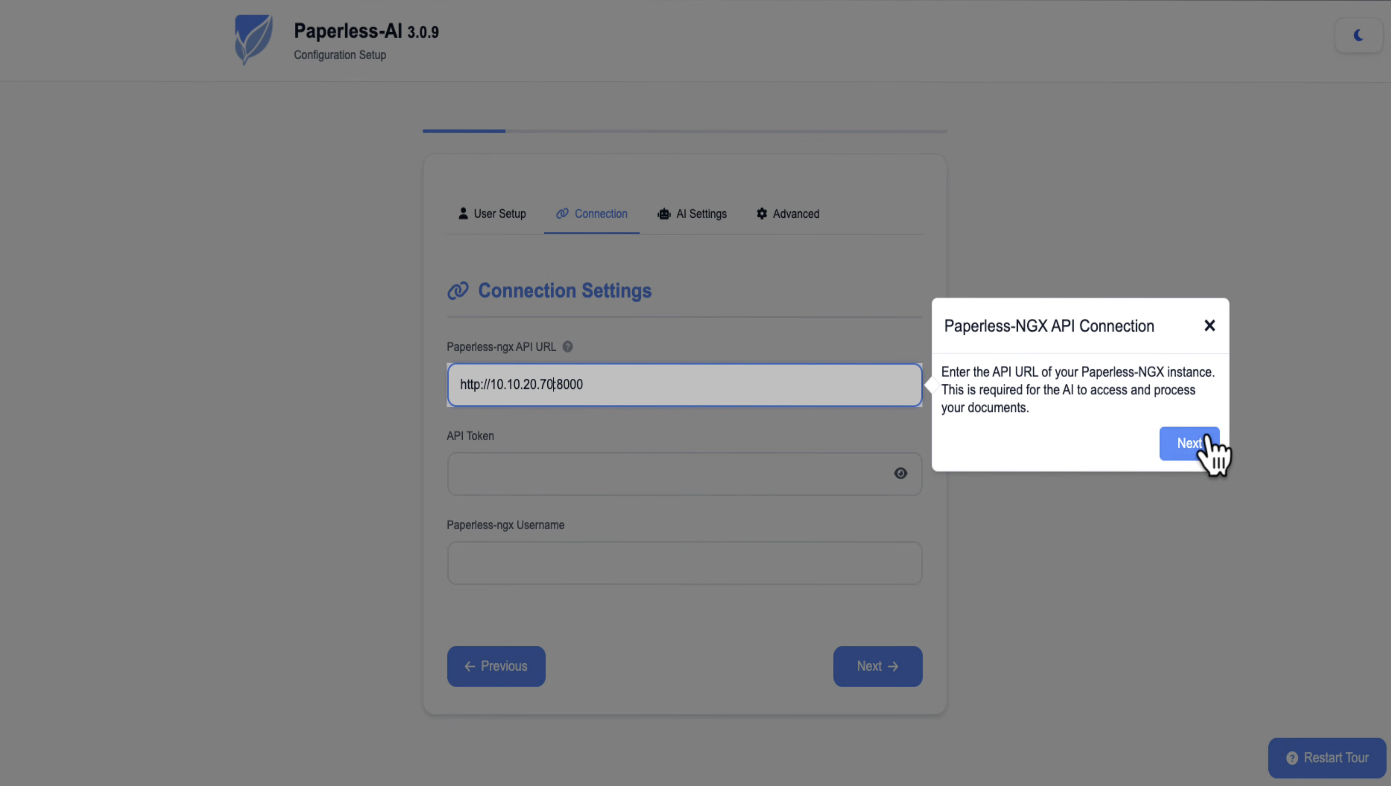The height and width of the screenshot is (786, 1391).
Task: Click the Paperless-ngx Username field
Action: point(684,563)
